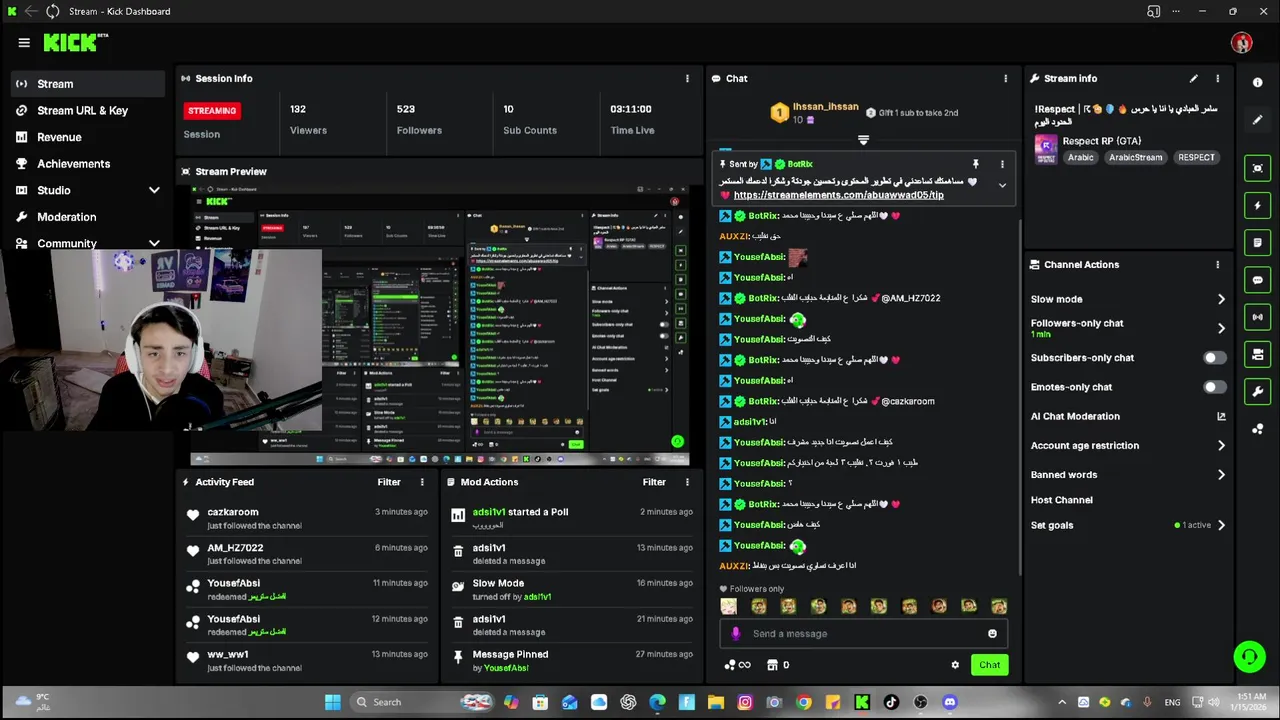Click the pin icon on pinned message

coord(975,164)
